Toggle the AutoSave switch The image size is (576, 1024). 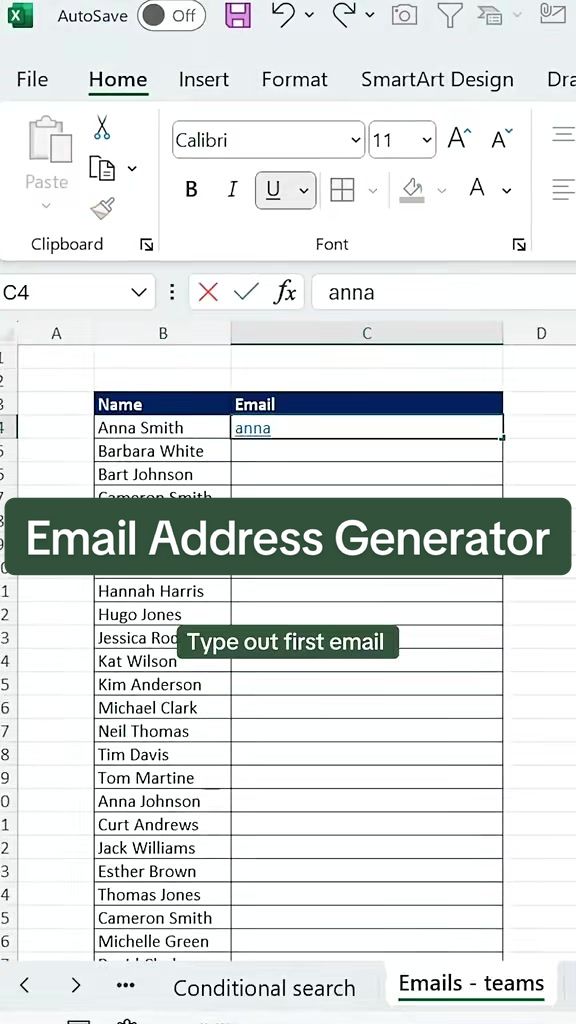click(171, 16)
